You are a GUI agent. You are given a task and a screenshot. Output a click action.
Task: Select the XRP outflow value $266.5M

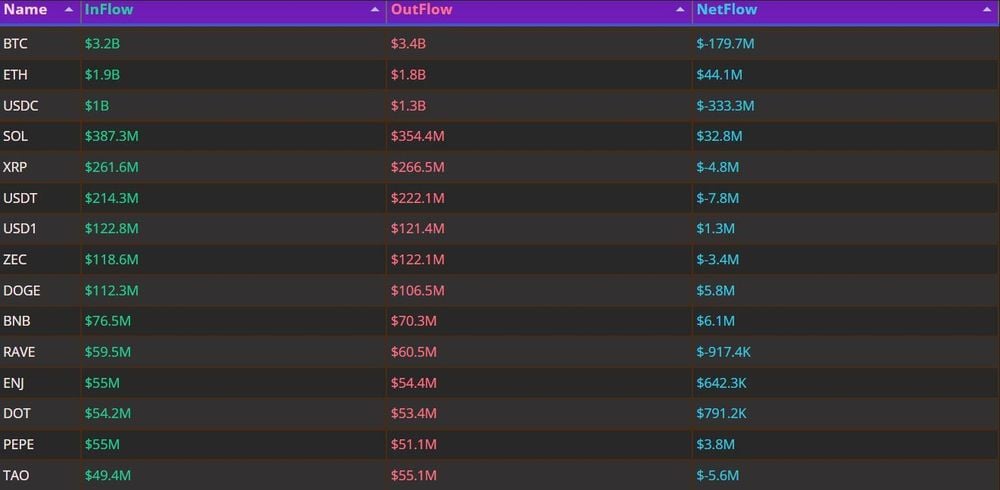(x=417, y=168)
